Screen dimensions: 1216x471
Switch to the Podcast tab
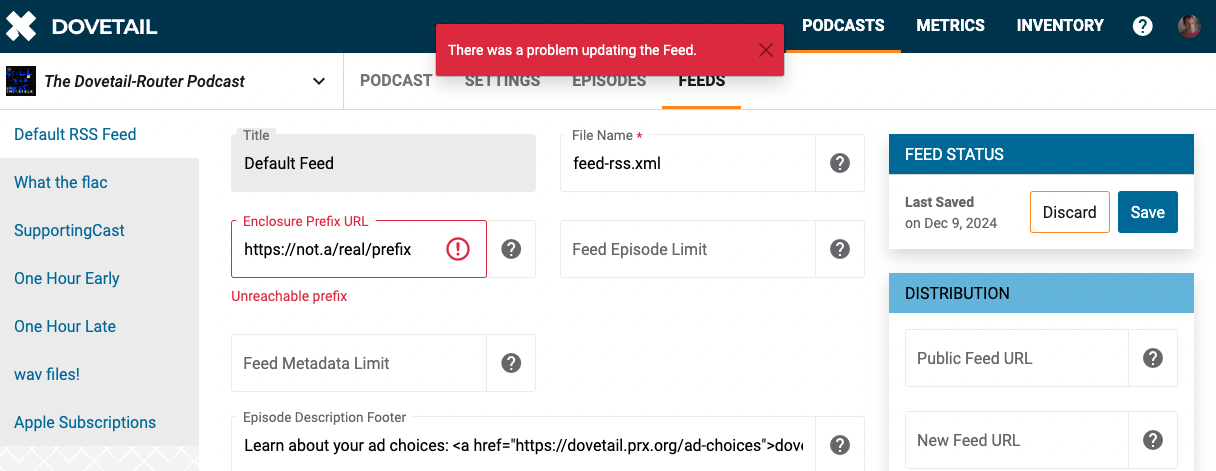pos(396,81)
